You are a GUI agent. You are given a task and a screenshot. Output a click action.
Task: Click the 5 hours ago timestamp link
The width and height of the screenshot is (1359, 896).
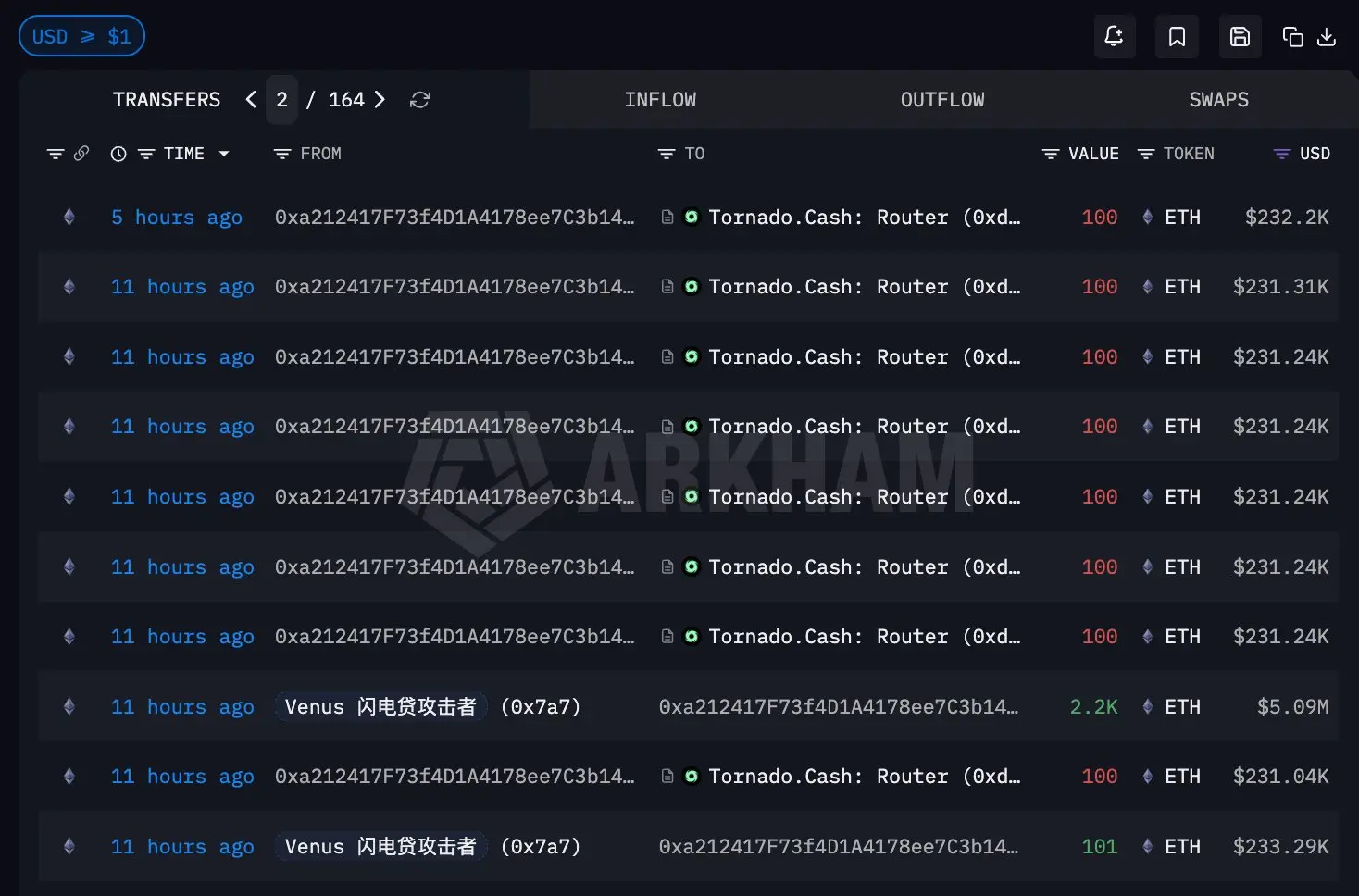point(176,217)
